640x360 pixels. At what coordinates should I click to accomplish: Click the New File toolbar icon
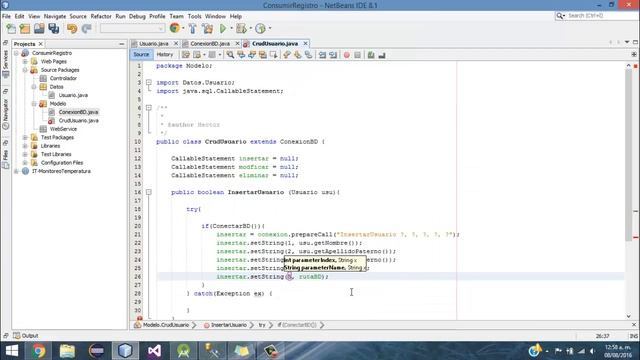pos(11,29)
